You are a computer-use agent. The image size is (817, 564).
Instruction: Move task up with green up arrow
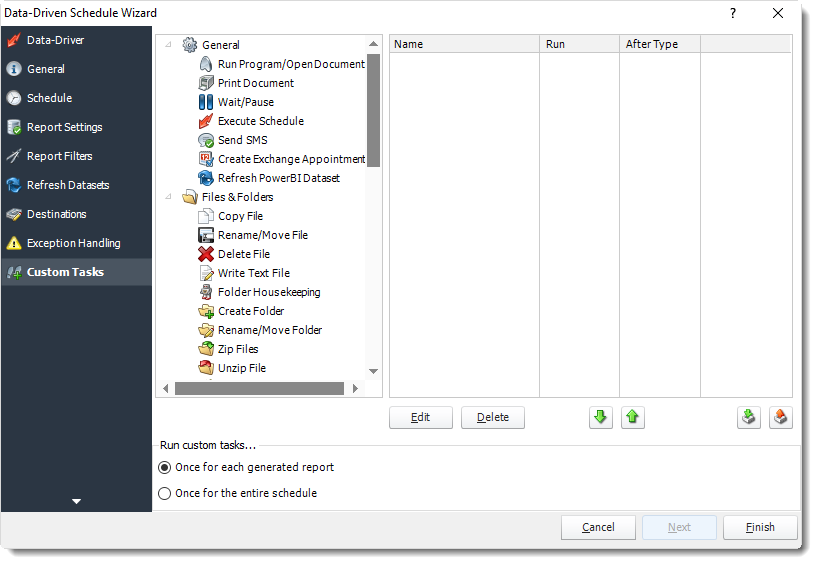(x=633, y=418)
